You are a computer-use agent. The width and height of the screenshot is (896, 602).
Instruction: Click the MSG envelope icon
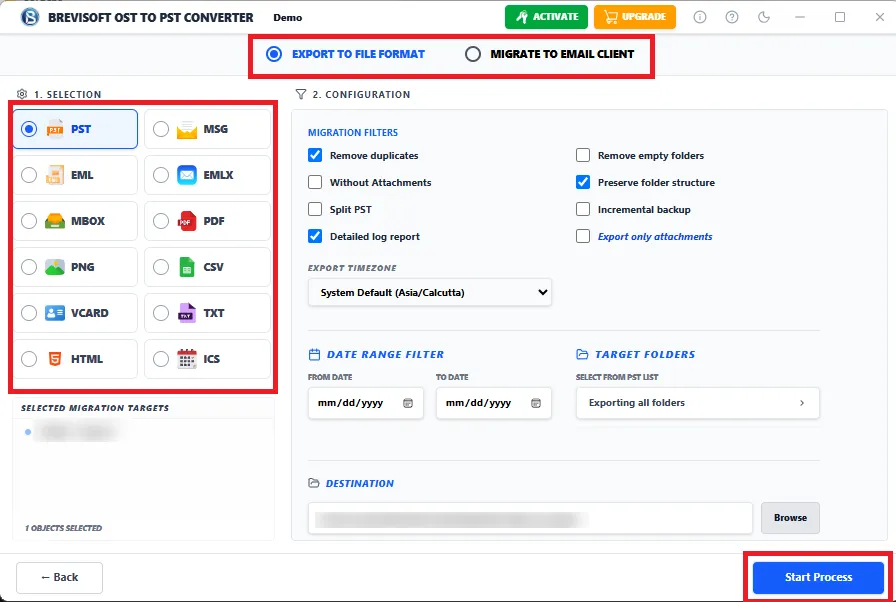pyautogui.click(x=187, y=130)
